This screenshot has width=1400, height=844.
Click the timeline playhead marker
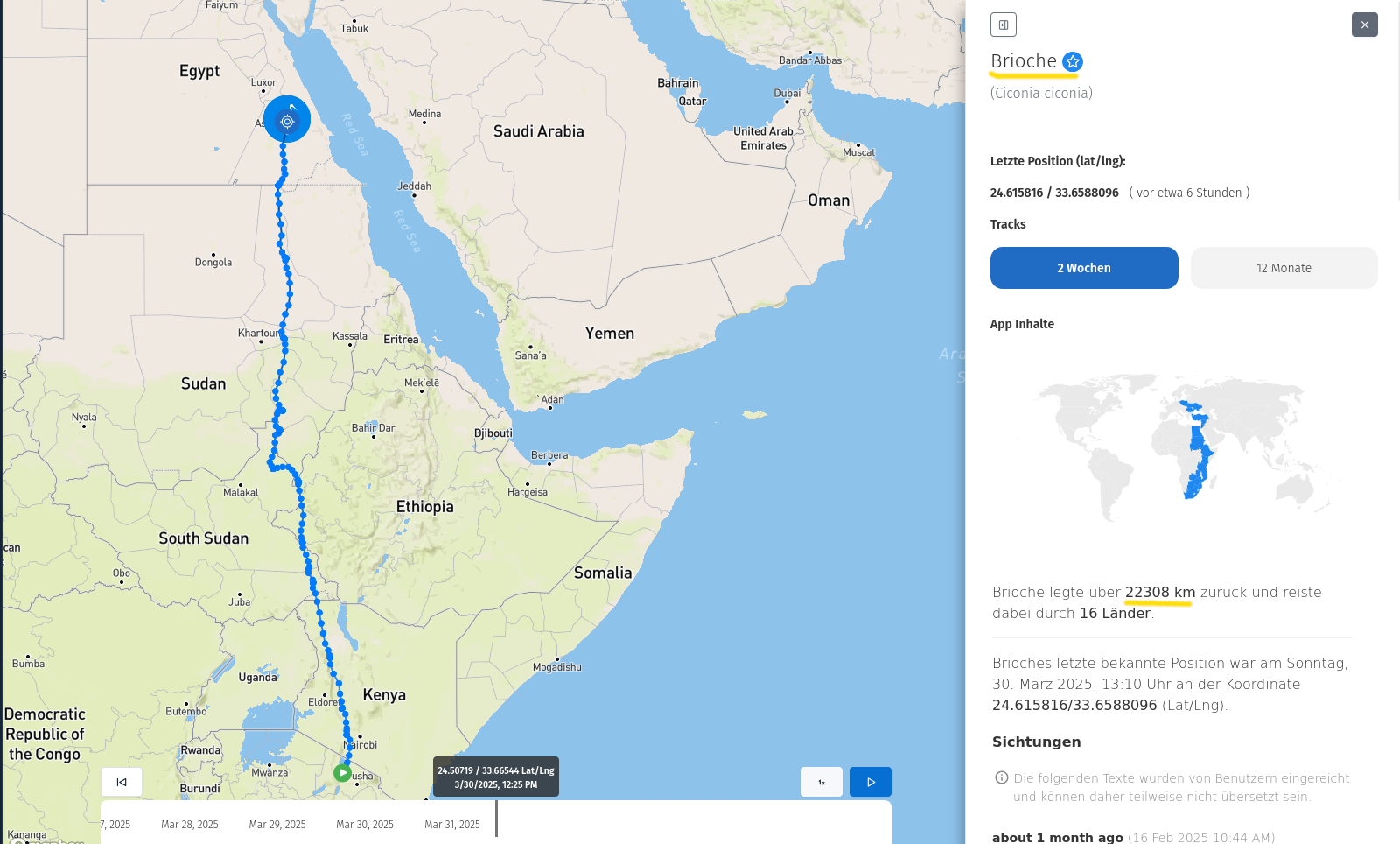pyautogui.click(x=496, y=819)
